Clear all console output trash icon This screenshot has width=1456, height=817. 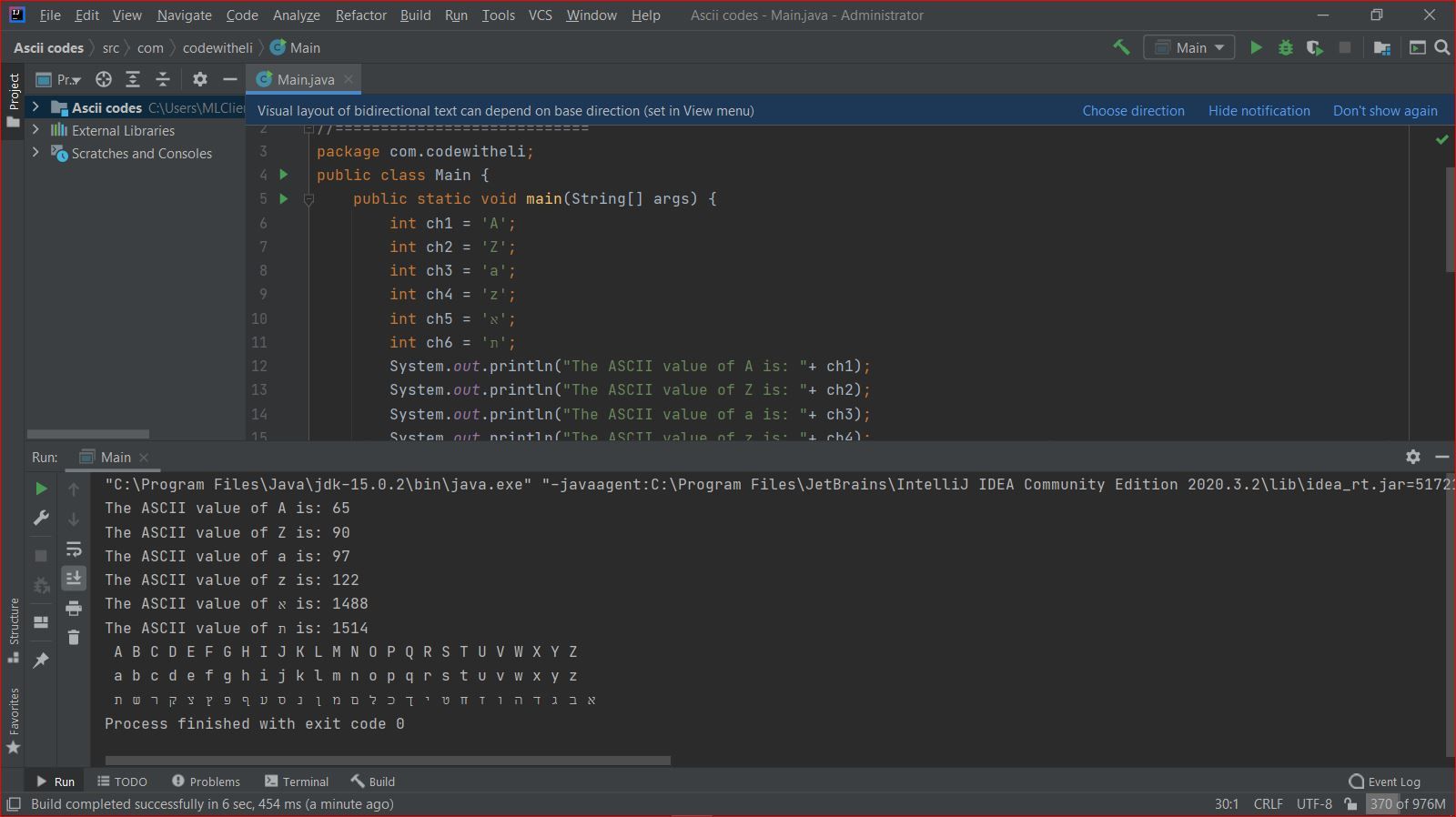coord(74,637)
